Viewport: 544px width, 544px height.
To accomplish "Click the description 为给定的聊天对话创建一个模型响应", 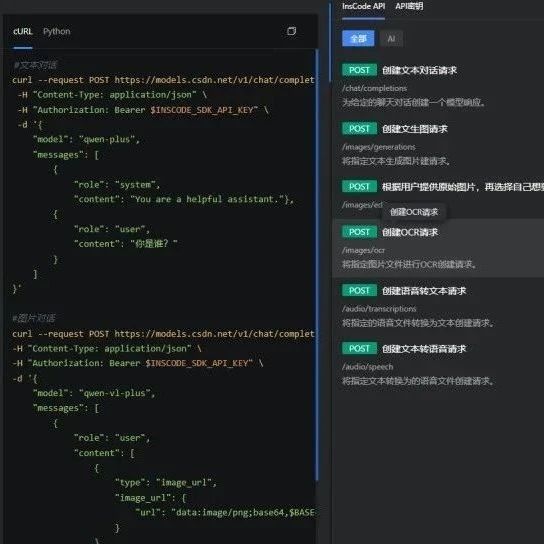I will pos(413,102).
